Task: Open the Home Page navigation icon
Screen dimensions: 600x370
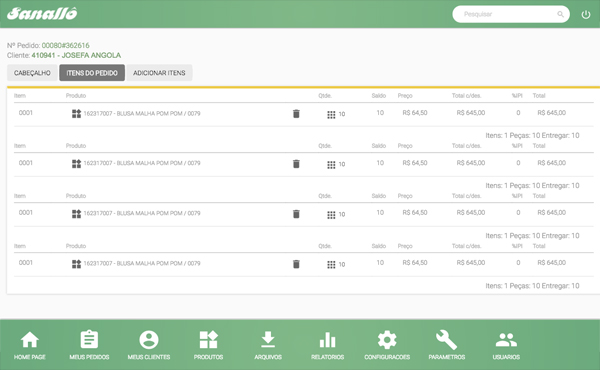Action: (x=29, y=340)
